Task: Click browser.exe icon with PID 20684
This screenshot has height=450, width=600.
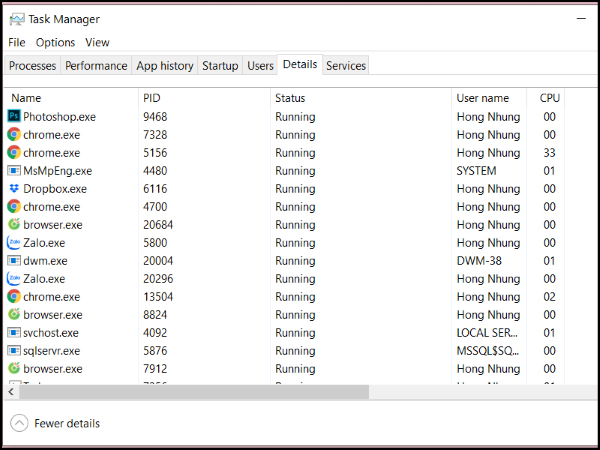Action: [14, 225]
